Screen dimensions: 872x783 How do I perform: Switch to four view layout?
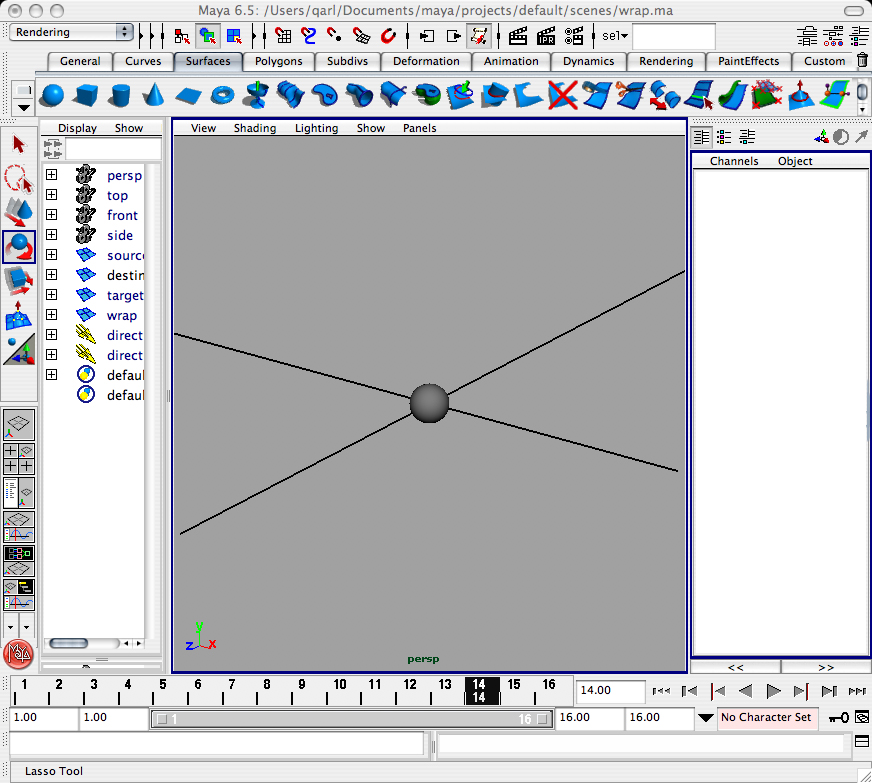pyautogui.click(x=19, y=459)
